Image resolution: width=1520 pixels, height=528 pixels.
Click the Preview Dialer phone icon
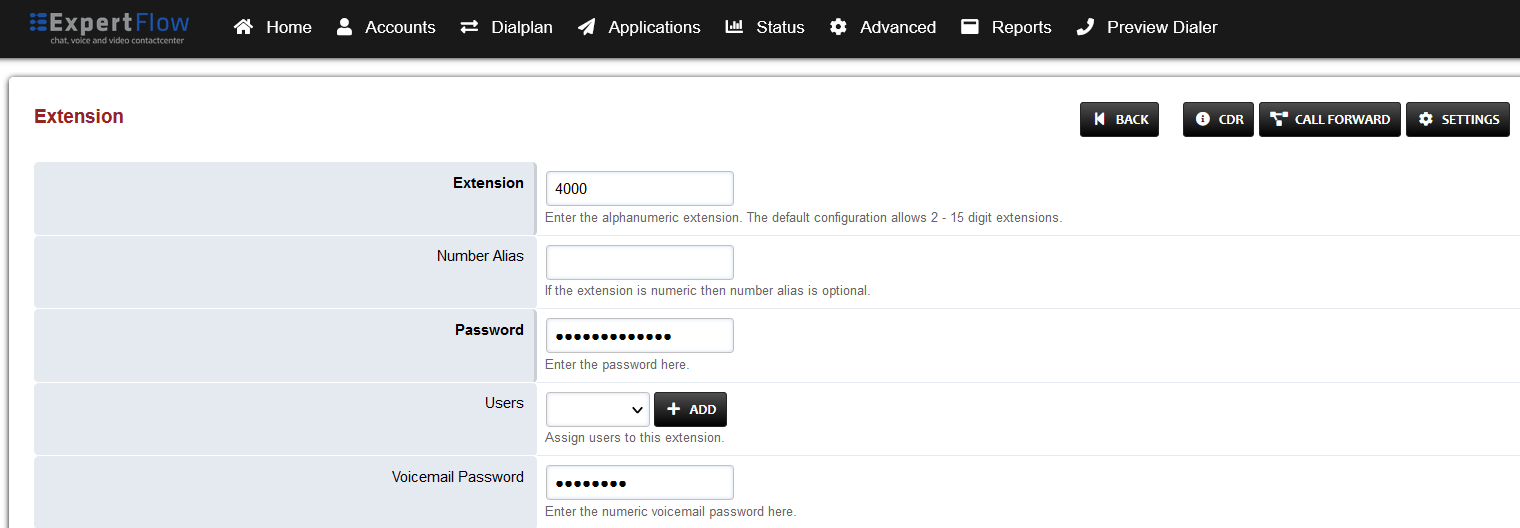point(1085,27)
